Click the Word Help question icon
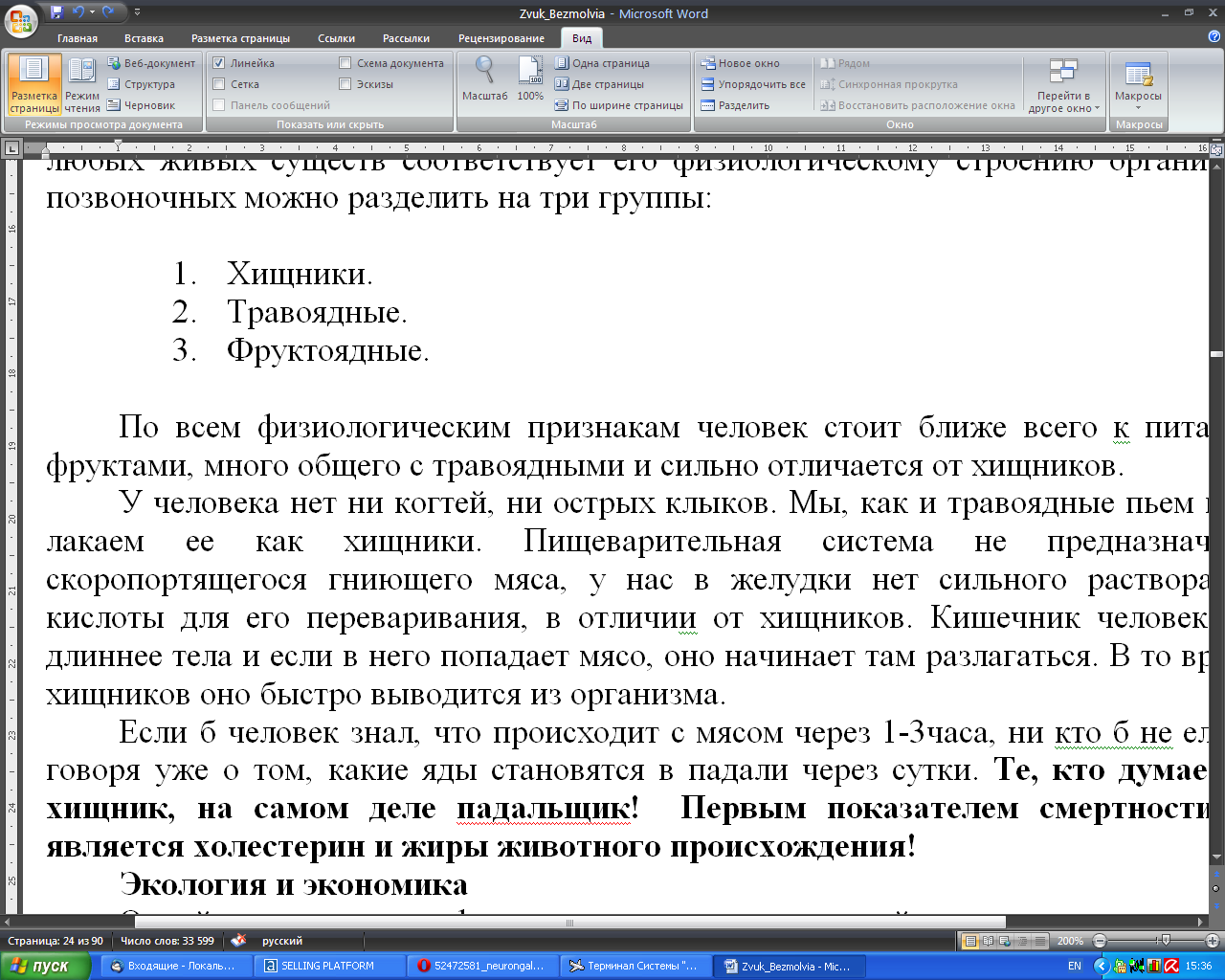The height and width of the screenshot is (980, 1225). (x=1214, y=37)
